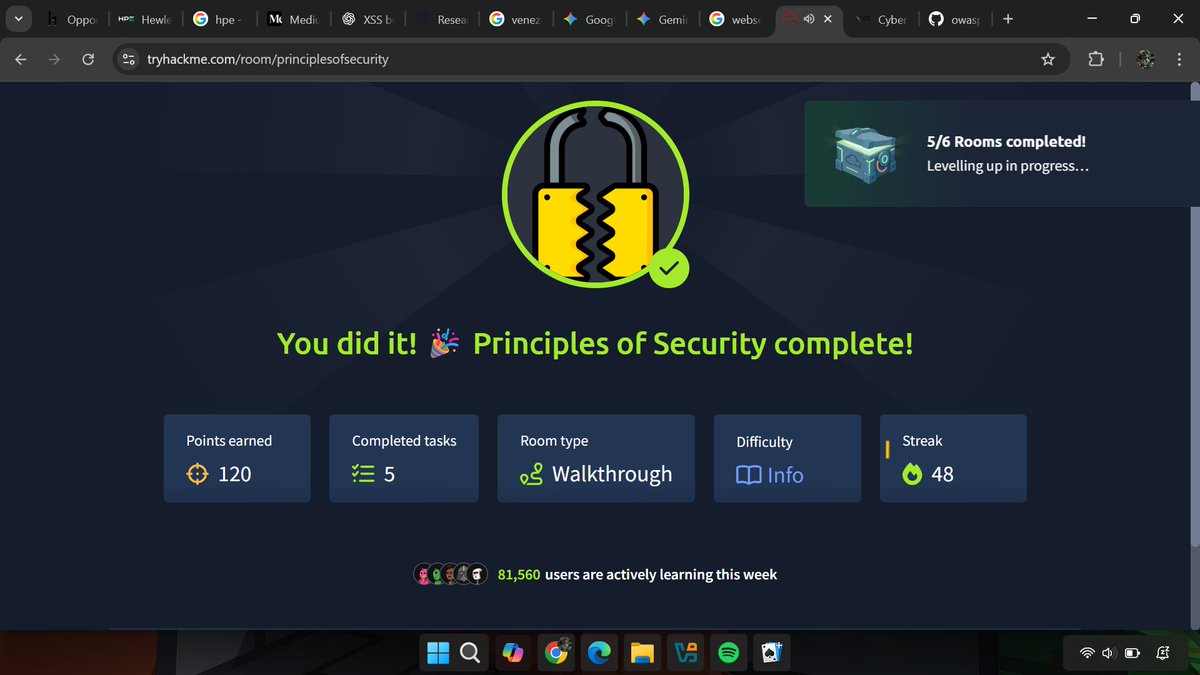Open the Solitaire cards app in taskbar
This screenshot has height=675, width=1200.
click(x=771, y=653)
